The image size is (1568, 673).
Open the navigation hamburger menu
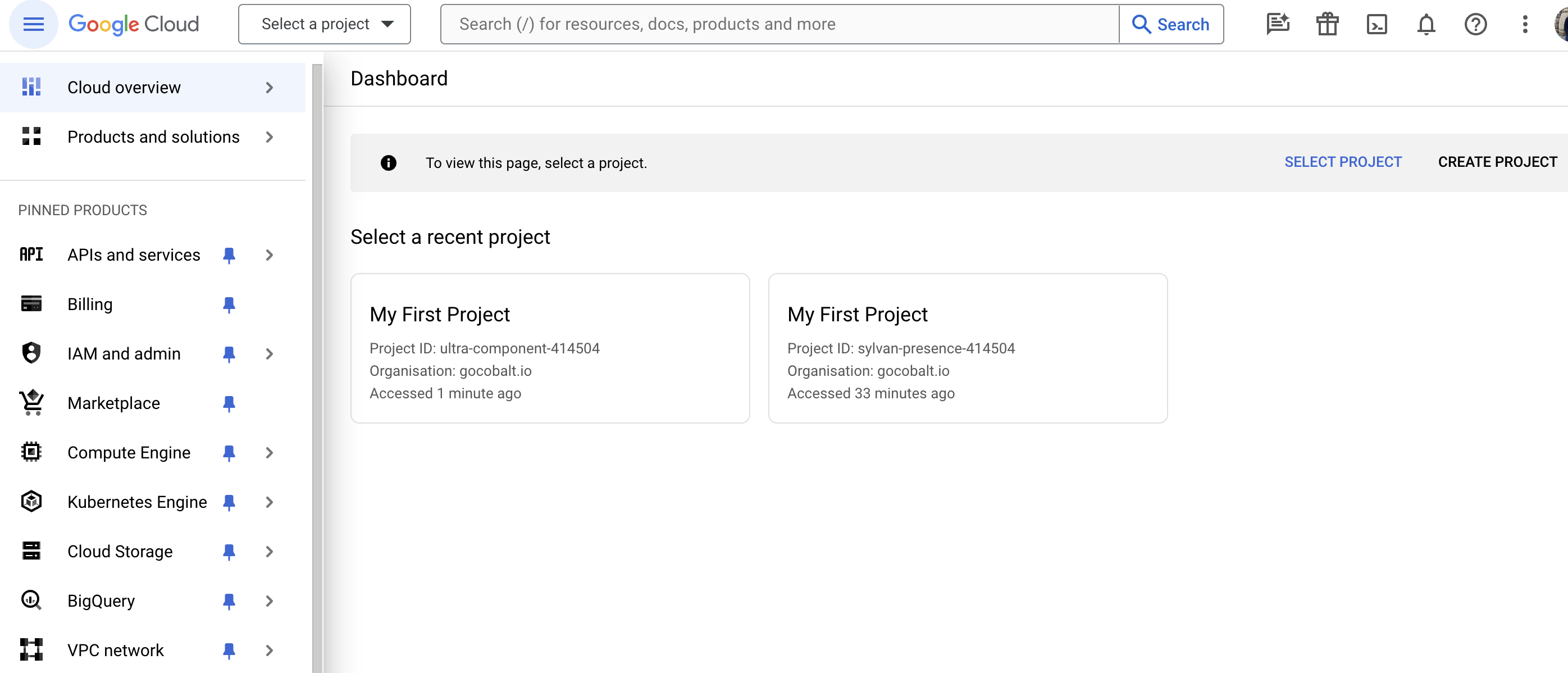point(33,24)
